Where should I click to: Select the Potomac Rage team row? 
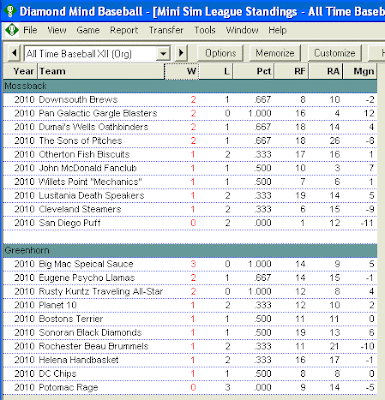[x=190, y=387]
